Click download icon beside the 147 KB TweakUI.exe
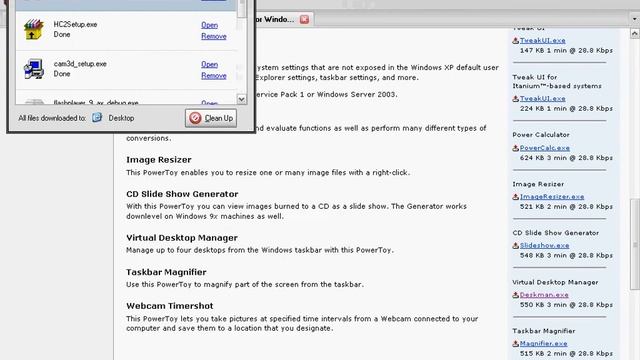This screenshot has width=640, height=360. click(x=516, y=40)
